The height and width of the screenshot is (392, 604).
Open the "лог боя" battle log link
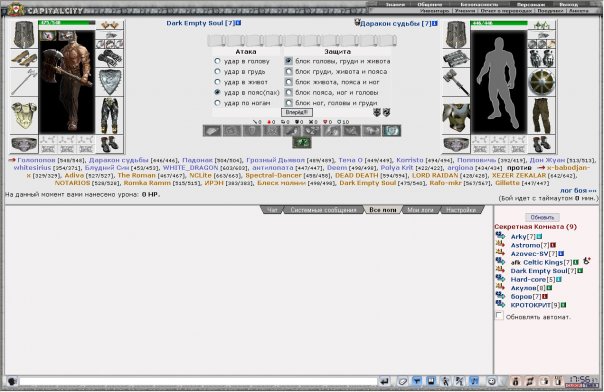click(x=578, y=190)
